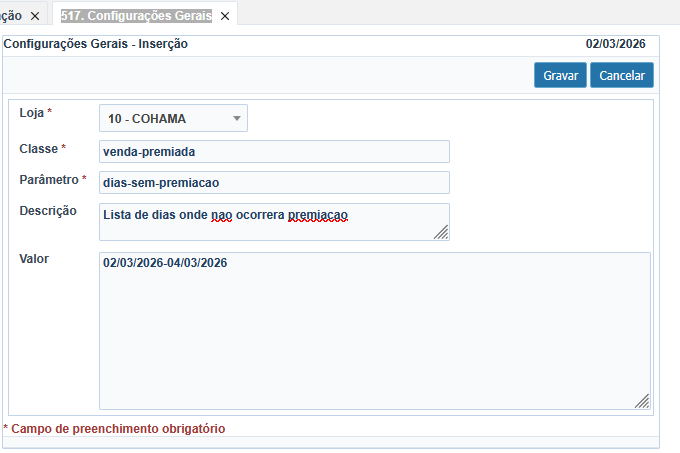Close the 517. Configurações Gerais tab

(x=224, y=17)
